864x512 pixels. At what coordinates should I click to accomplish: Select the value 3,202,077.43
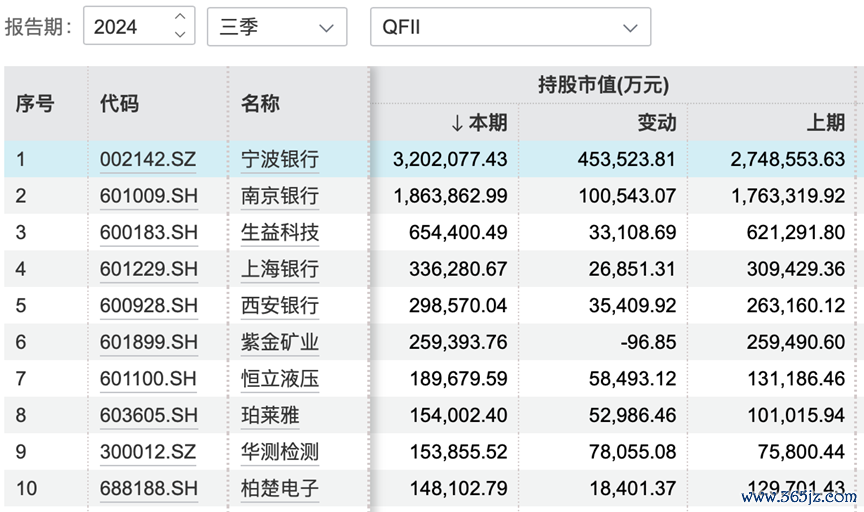(450, 159)
